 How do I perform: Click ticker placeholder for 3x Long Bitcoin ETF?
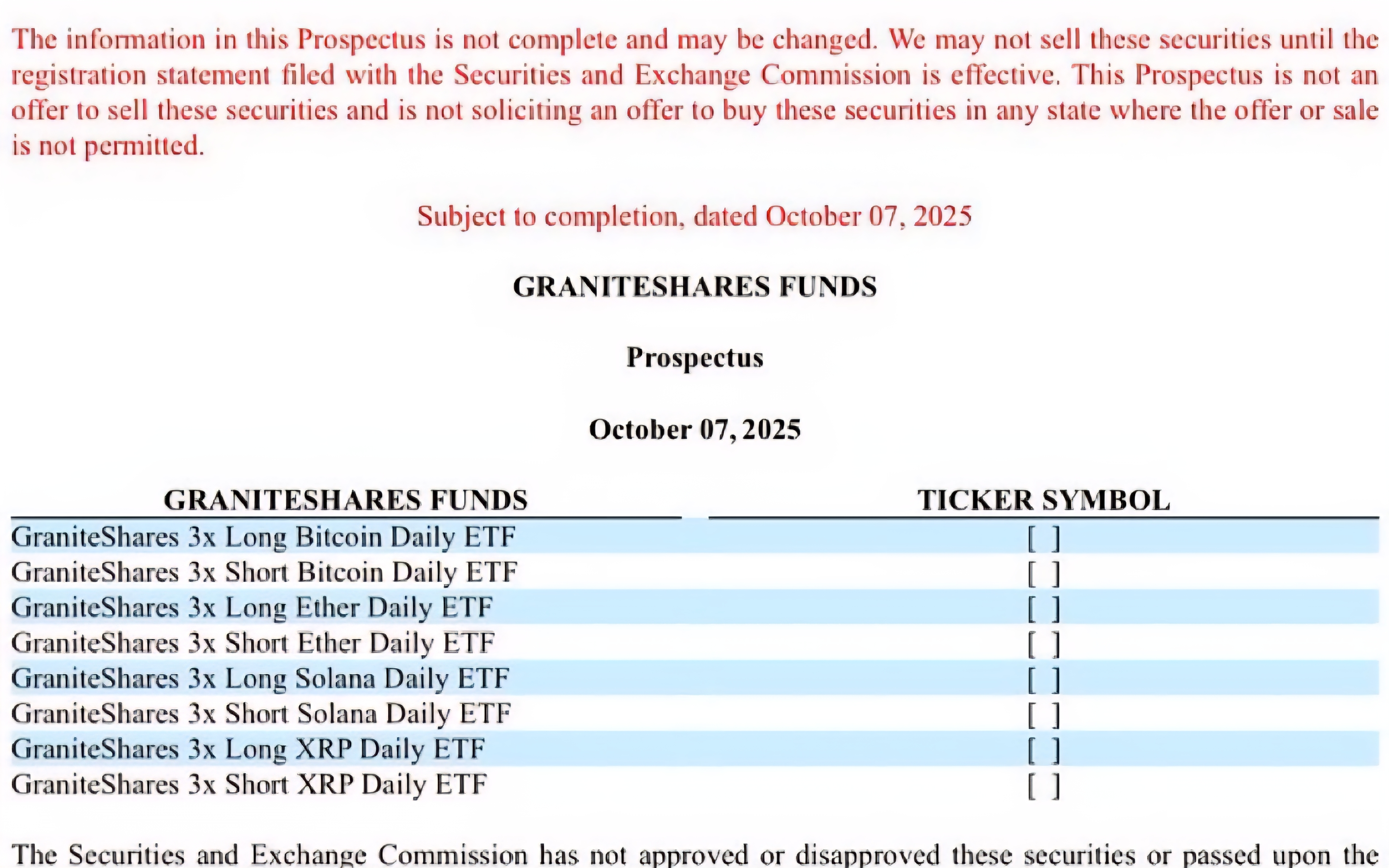(1043, 538)
